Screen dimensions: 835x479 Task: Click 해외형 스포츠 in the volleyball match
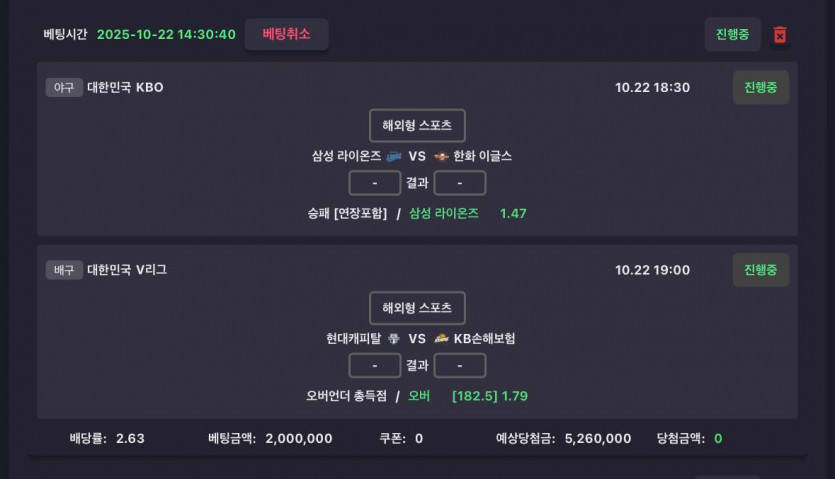point(417,308)
